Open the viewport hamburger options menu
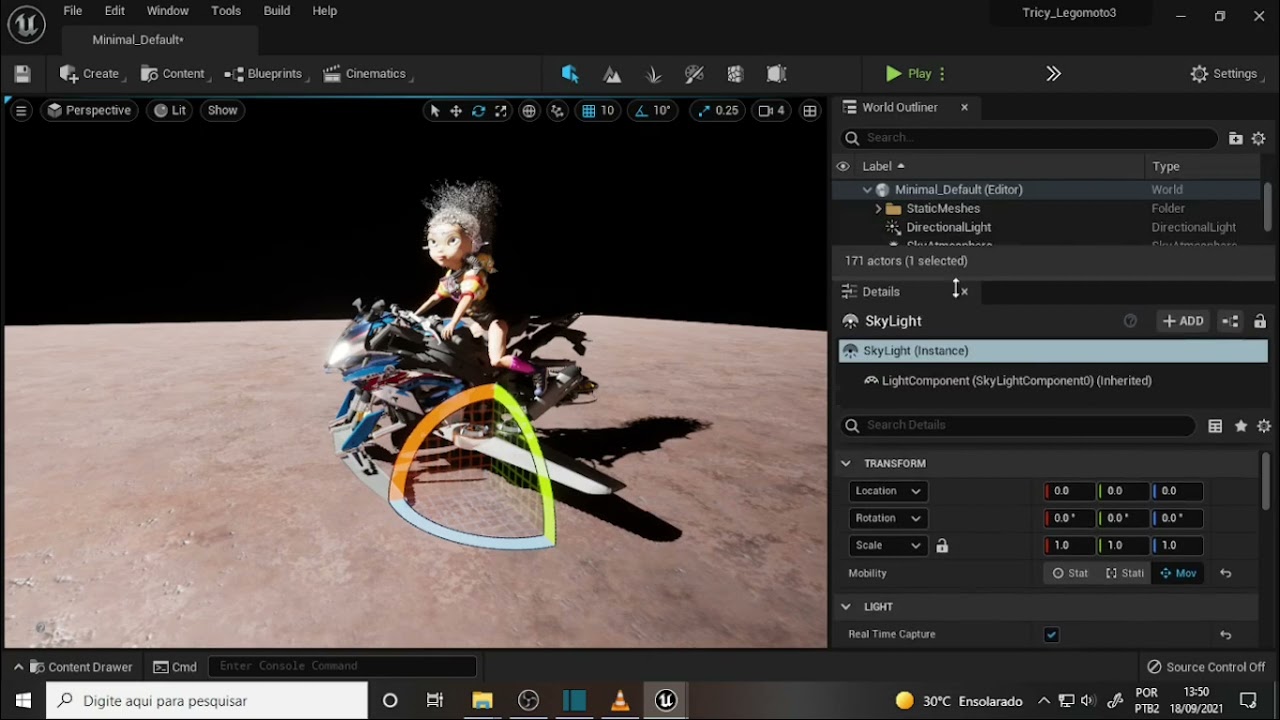 point(20,111)
